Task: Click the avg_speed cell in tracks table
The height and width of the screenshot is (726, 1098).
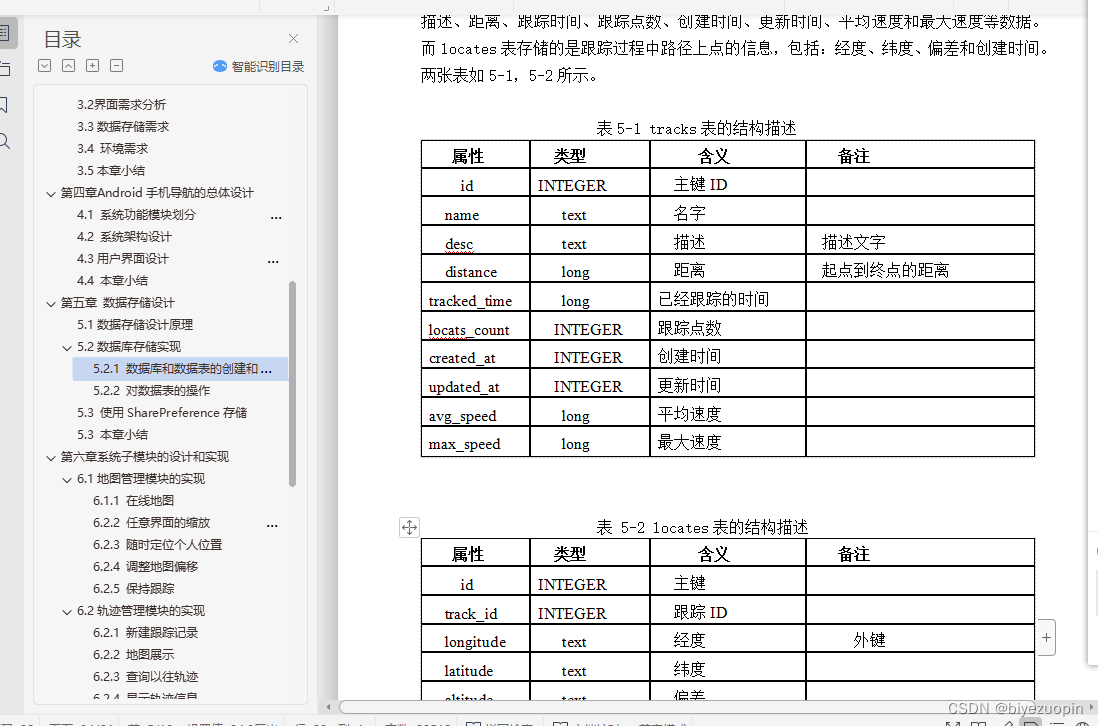Action: tap(475, 413)
